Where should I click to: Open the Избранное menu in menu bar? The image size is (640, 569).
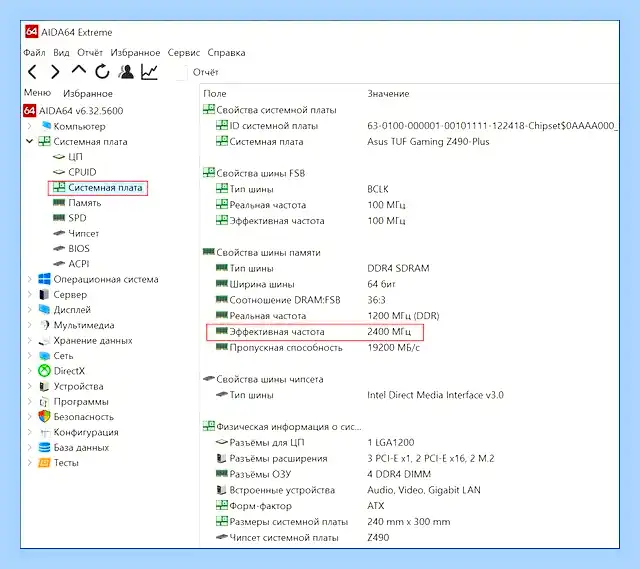pyautogui.click(x=135, y=53)
